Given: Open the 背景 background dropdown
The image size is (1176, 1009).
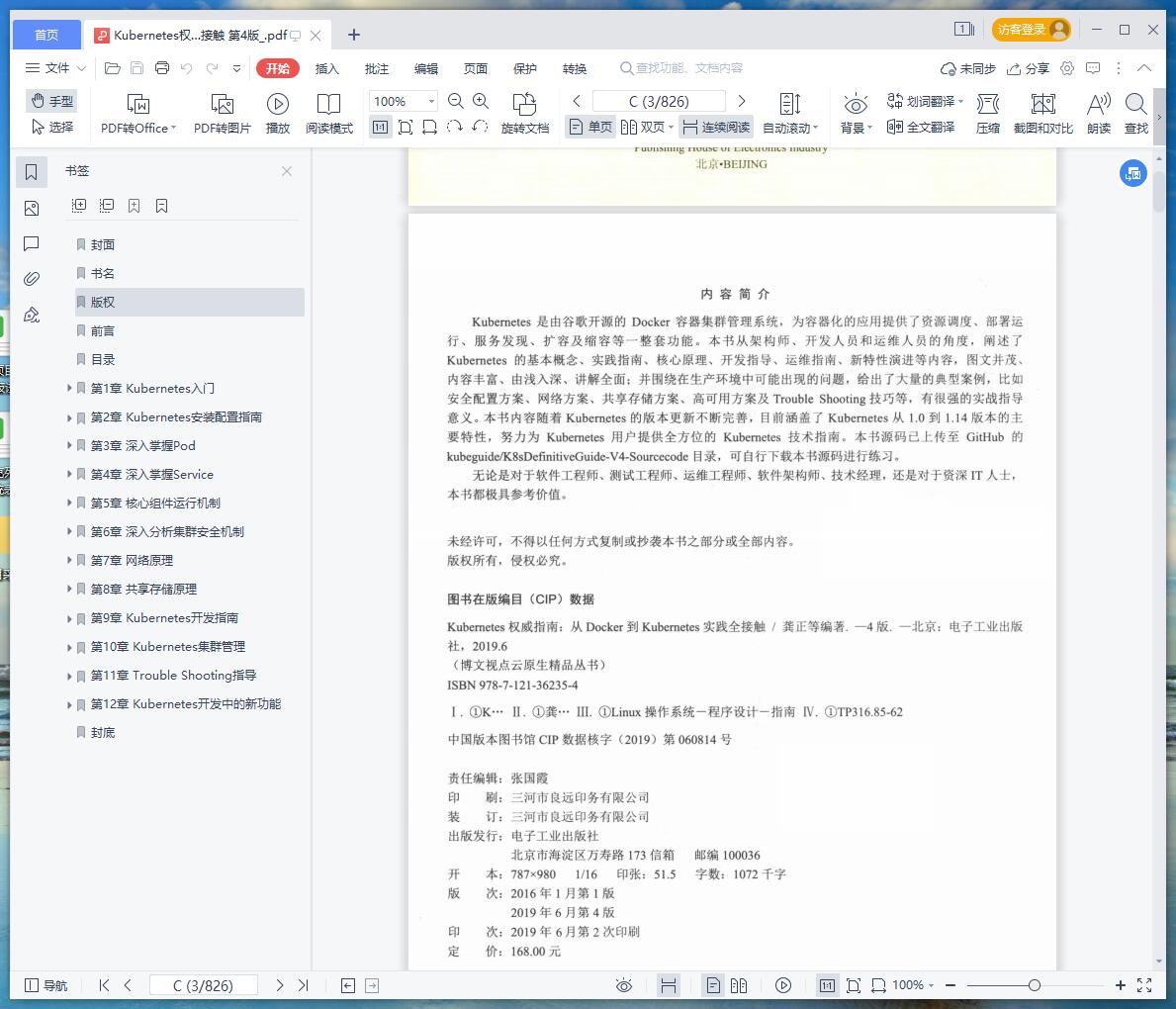Looking at the screenshot, I should pyautogui.click(x=856, y=114).
